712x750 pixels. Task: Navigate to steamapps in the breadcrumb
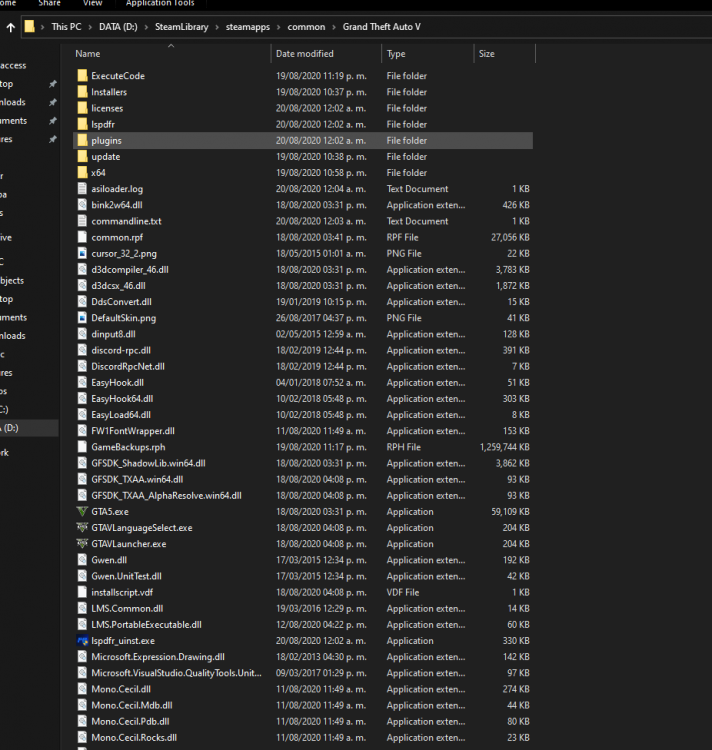(248, 27)
